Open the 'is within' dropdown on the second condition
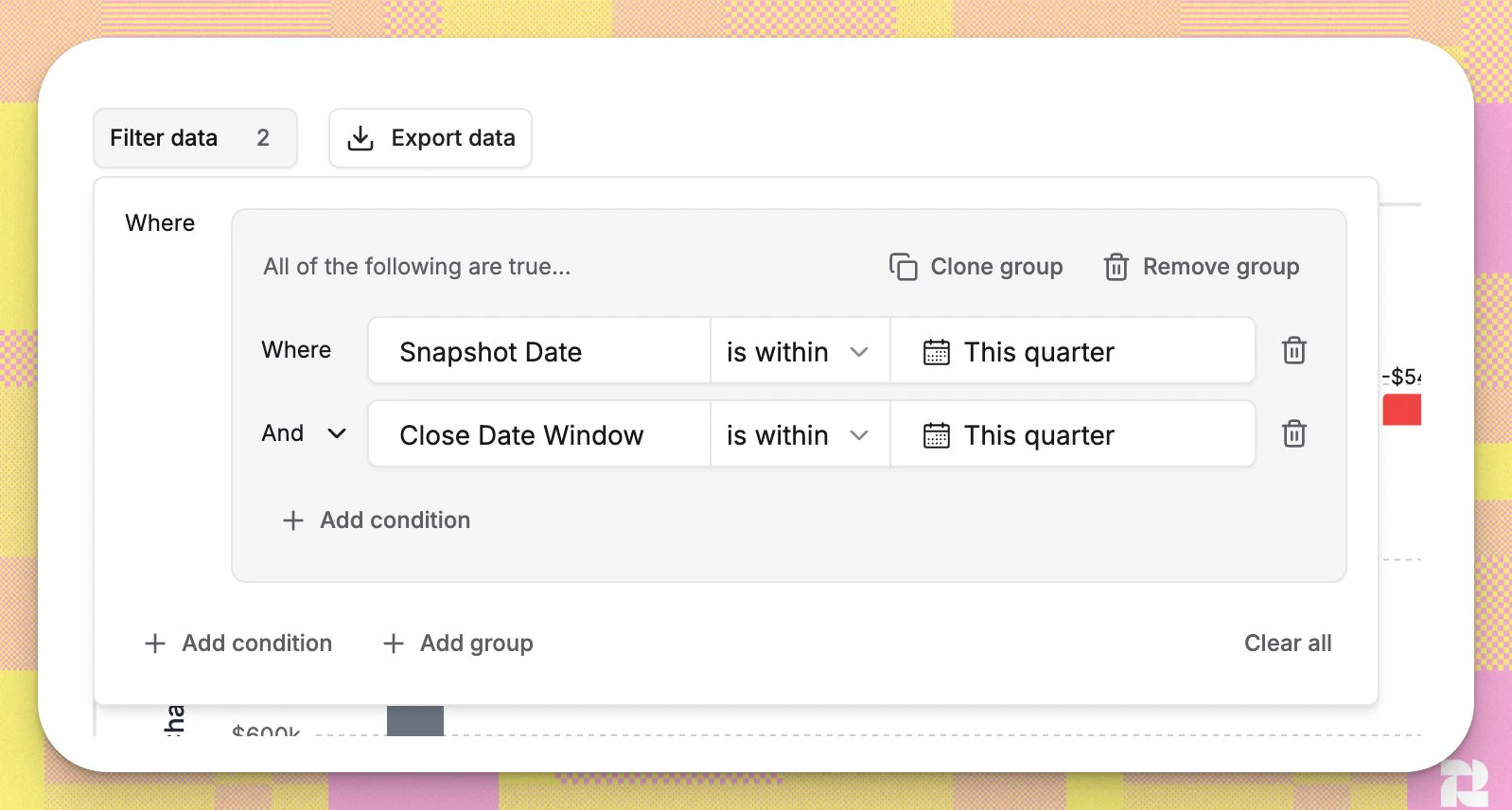This screenshot has height=810, width=1512. coord(860,434)
